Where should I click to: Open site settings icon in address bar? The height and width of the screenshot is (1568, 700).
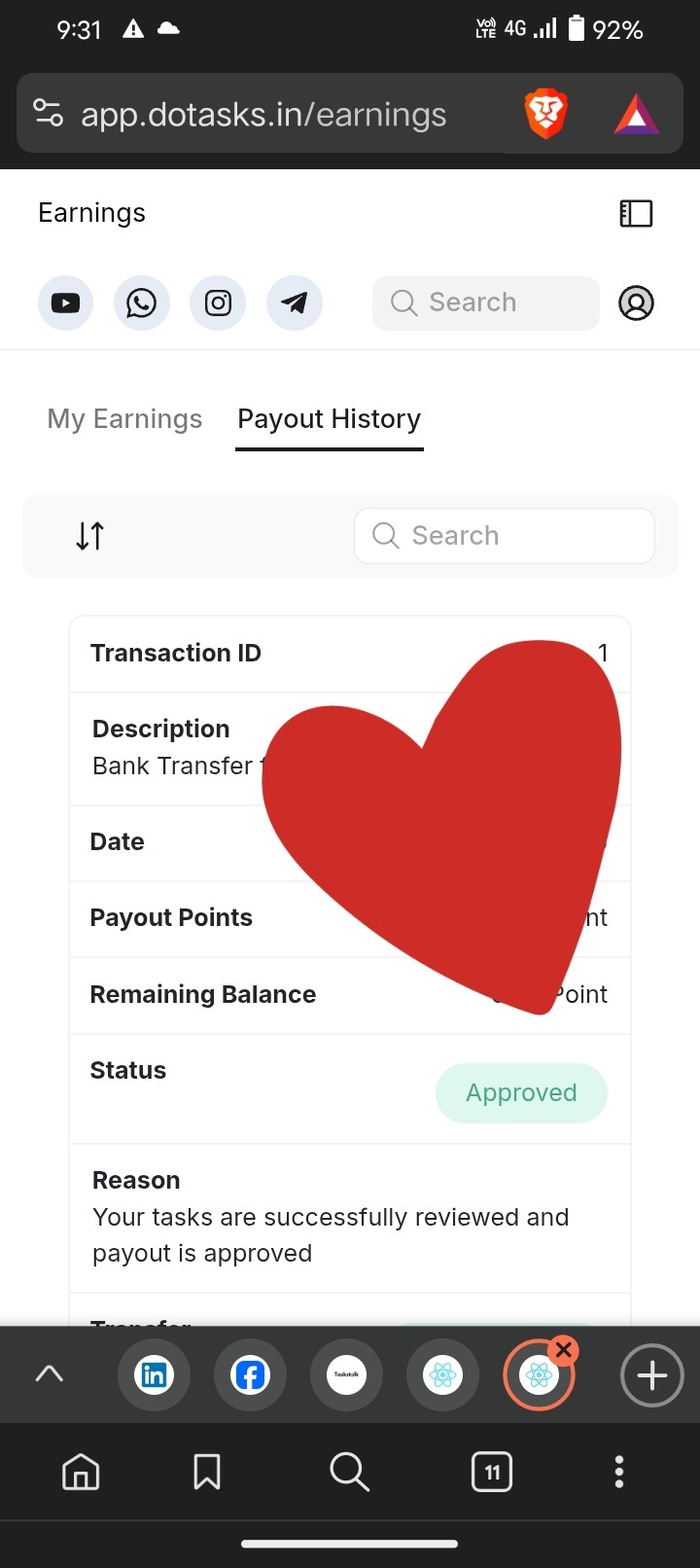point(49,114)
